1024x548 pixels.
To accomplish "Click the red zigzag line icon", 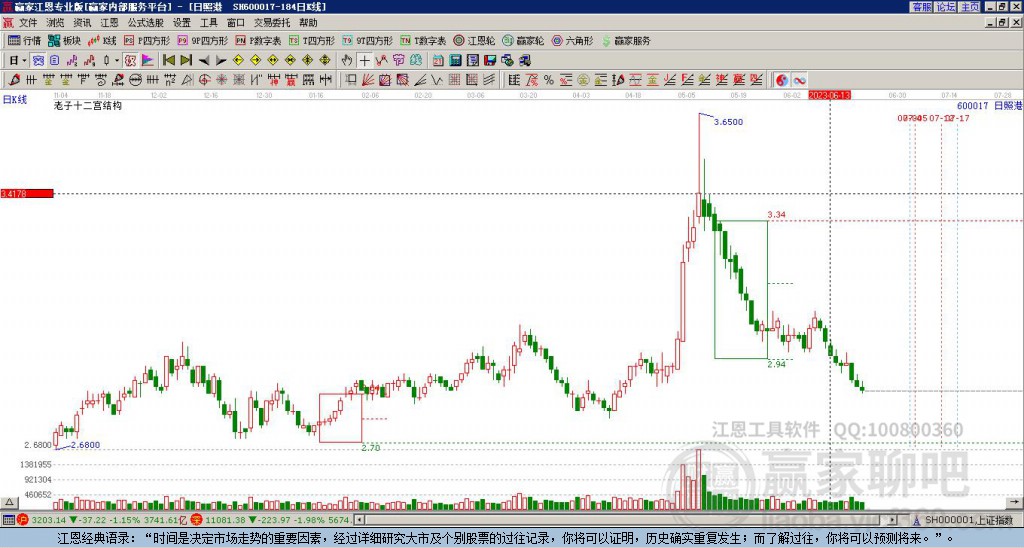I will [x=381, y=61].
